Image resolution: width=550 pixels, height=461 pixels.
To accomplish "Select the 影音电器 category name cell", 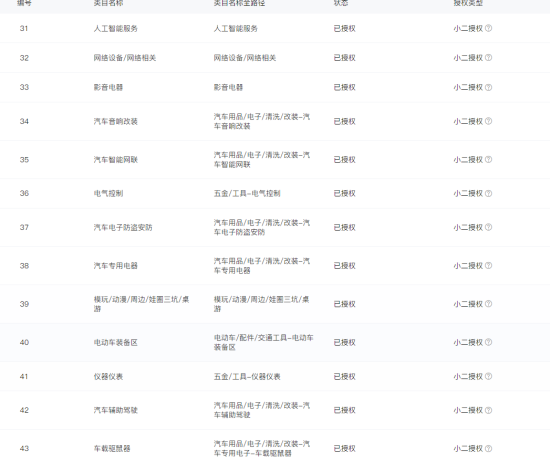I will click(x=108, y=87).
